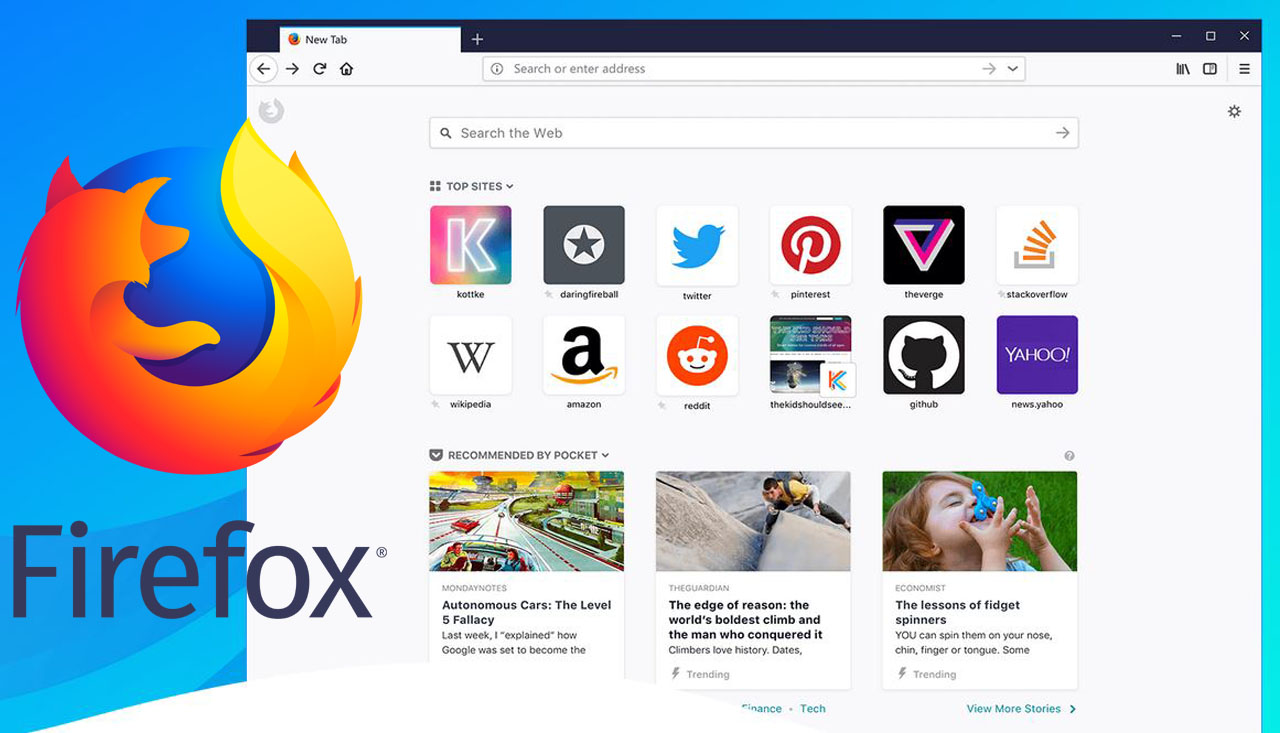Click the magnifier icon in web search box
This screenshot has height=733, width=1280.
(x=446, y=133)
